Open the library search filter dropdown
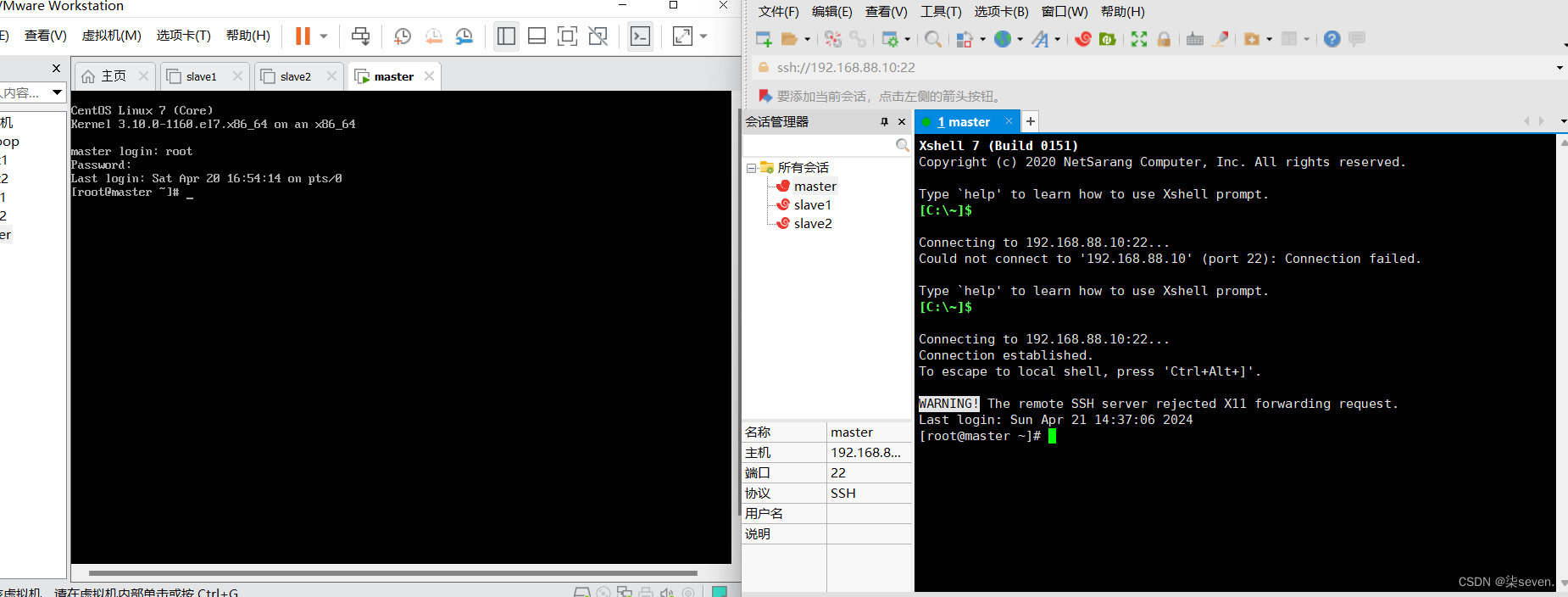The image size is (1568, 597). (x=57, y=92)
